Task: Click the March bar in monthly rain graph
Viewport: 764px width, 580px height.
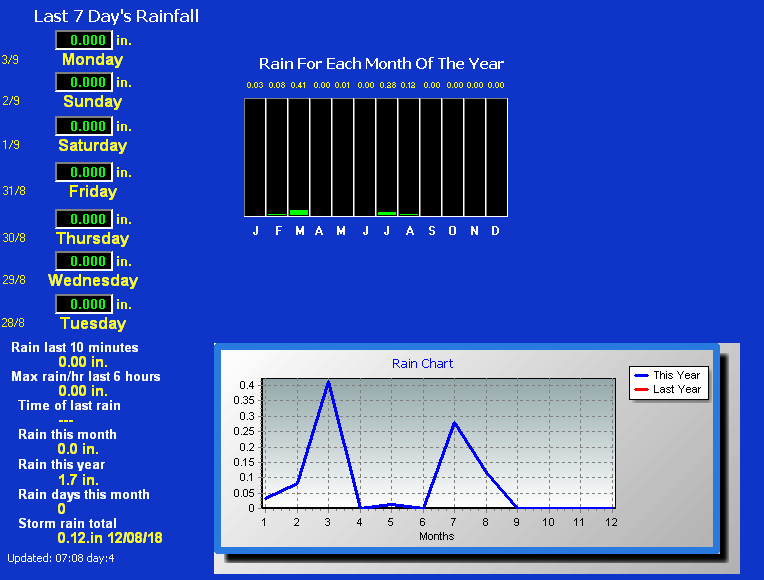Action: click(x=299, y=212)
